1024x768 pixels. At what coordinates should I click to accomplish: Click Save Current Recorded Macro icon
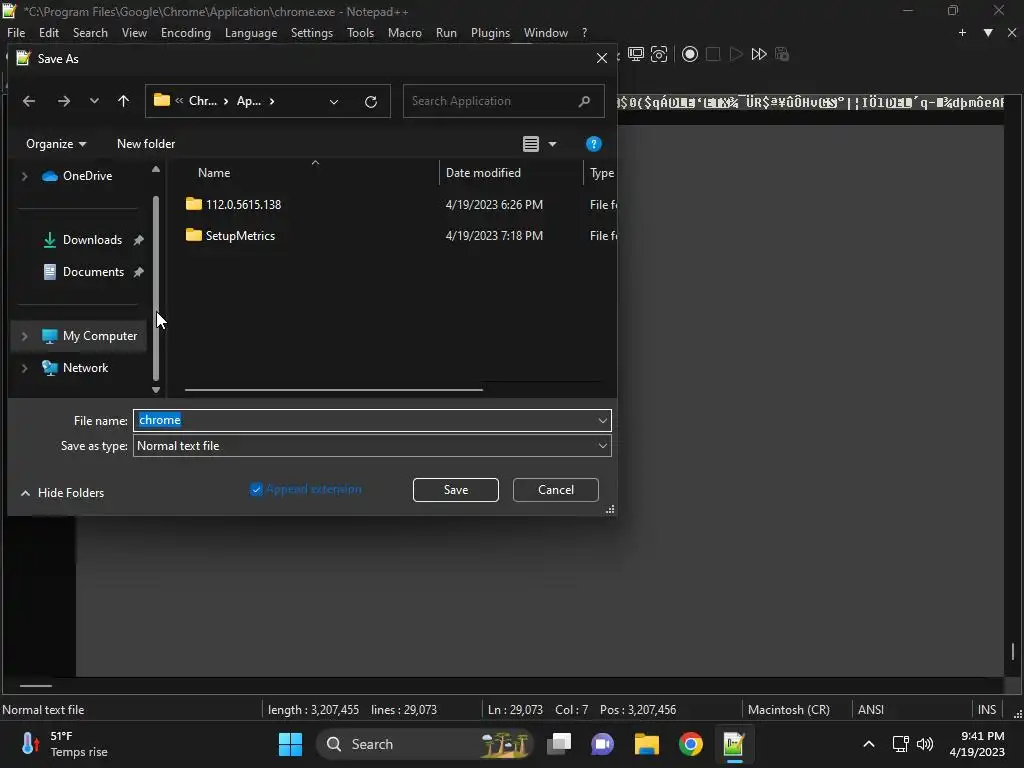[x=782, y=54]
